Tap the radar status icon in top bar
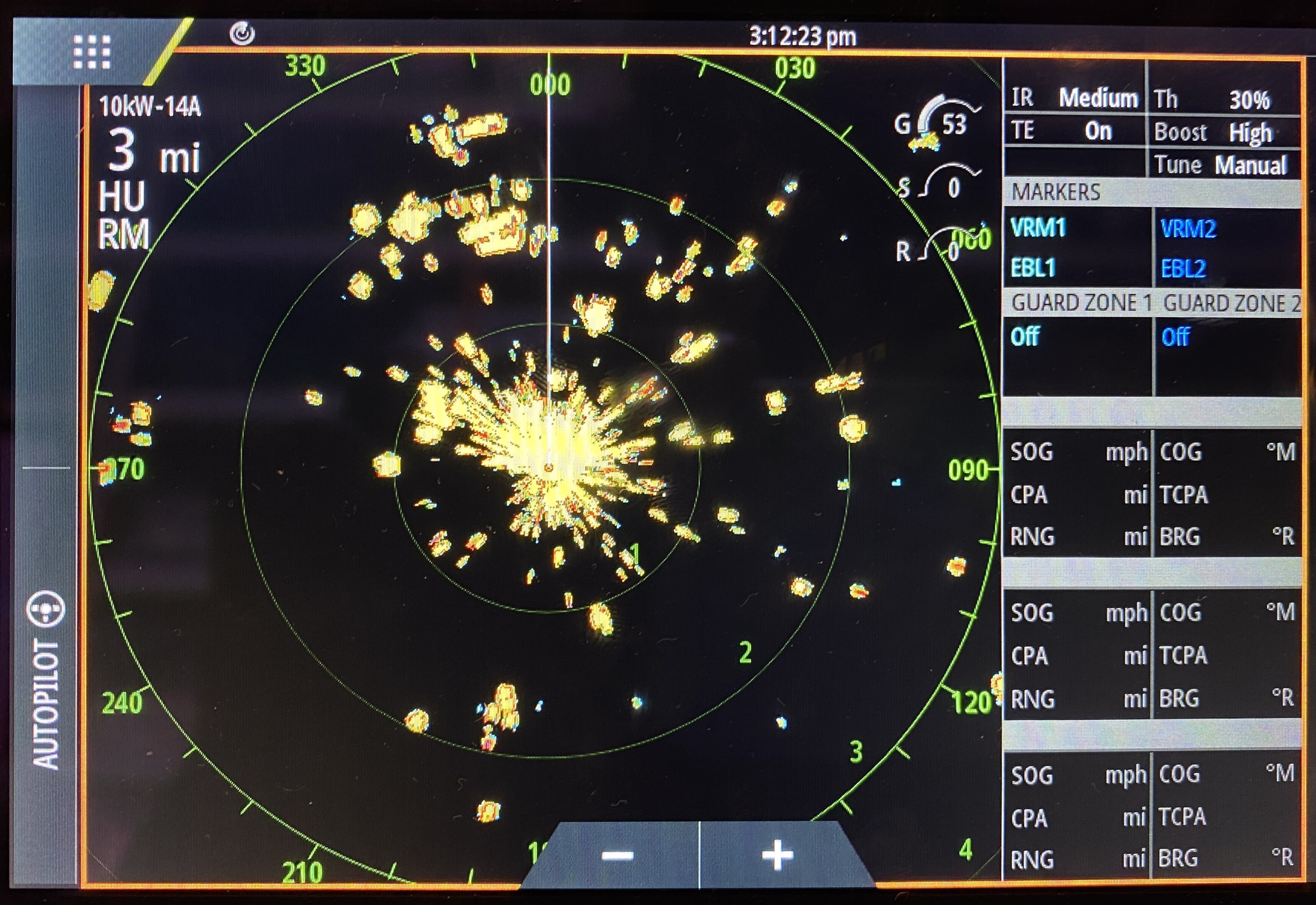The image size is (1316, 905). (x=242, y=33)
